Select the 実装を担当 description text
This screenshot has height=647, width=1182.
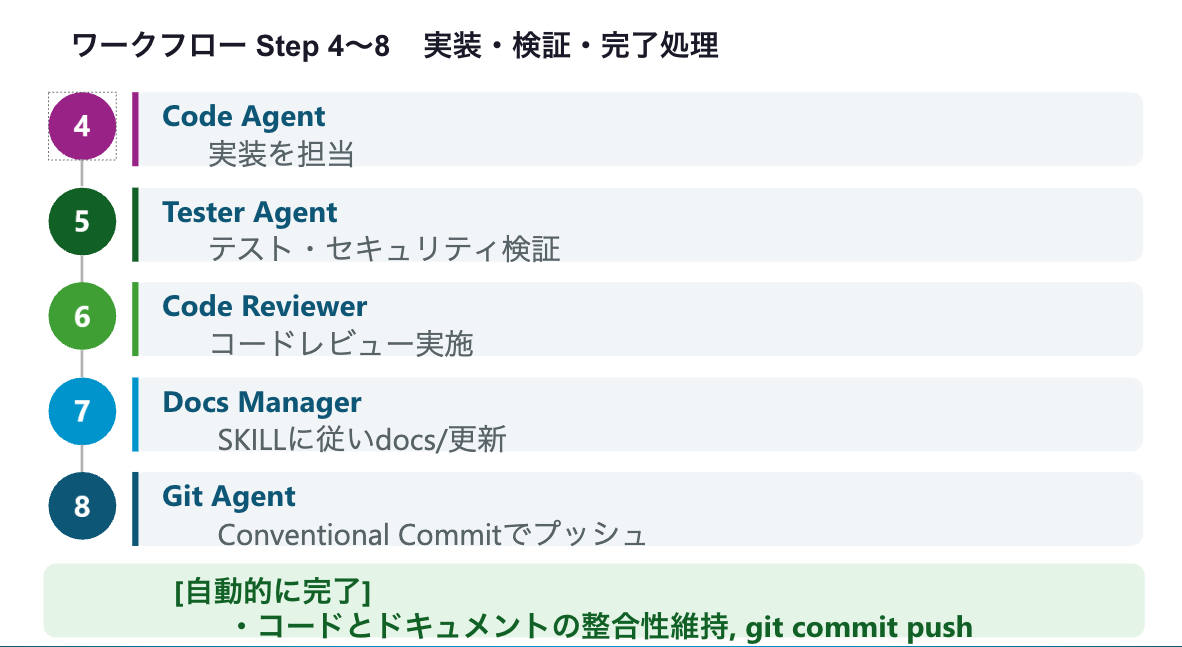tap(281, 154)
